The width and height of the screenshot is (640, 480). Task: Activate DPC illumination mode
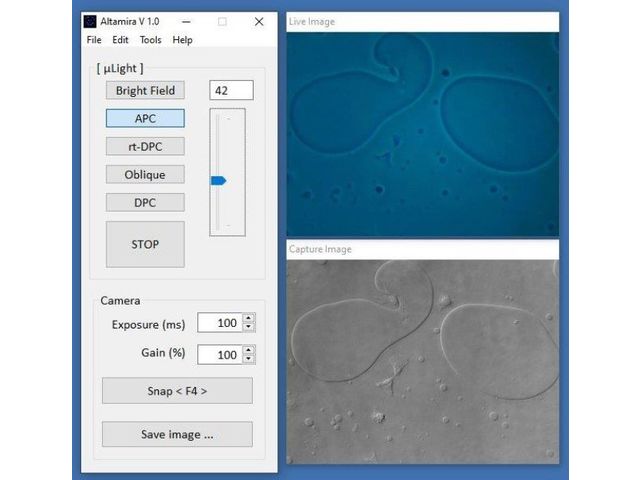145,202
